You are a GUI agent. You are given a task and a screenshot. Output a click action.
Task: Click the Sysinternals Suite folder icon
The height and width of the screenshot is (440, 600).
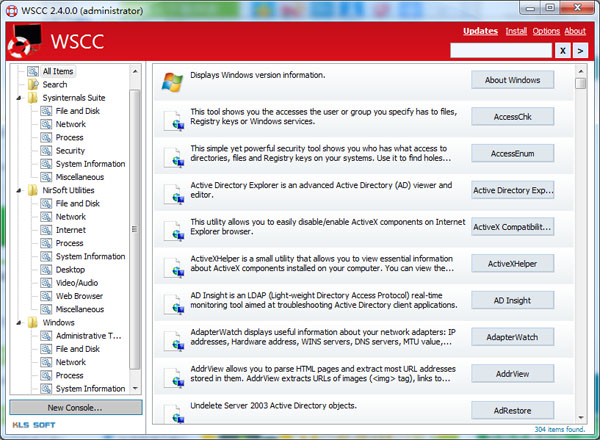(x=33, y=98)
